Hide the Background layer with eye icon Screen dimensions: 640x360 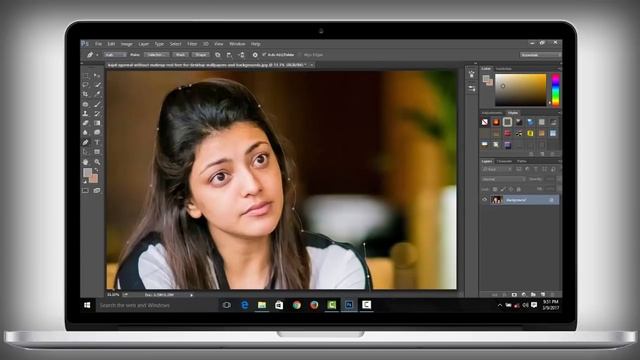tap(484, 200)
